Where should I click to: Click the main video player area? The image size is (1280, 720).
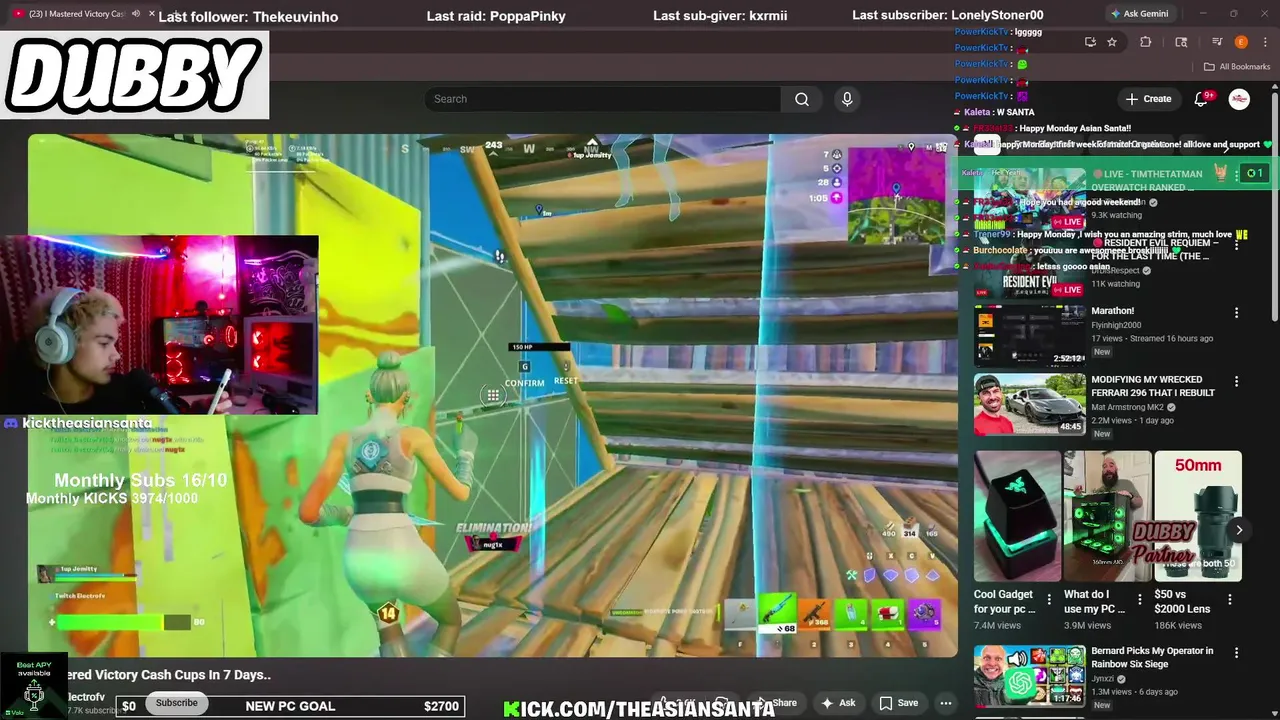tap(492, 395)
